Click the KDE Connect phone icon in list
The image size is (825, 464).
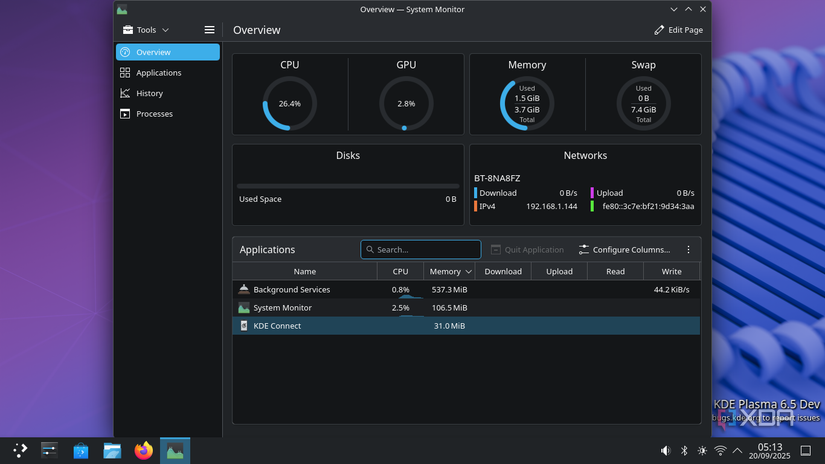click(x=244, y=326)
